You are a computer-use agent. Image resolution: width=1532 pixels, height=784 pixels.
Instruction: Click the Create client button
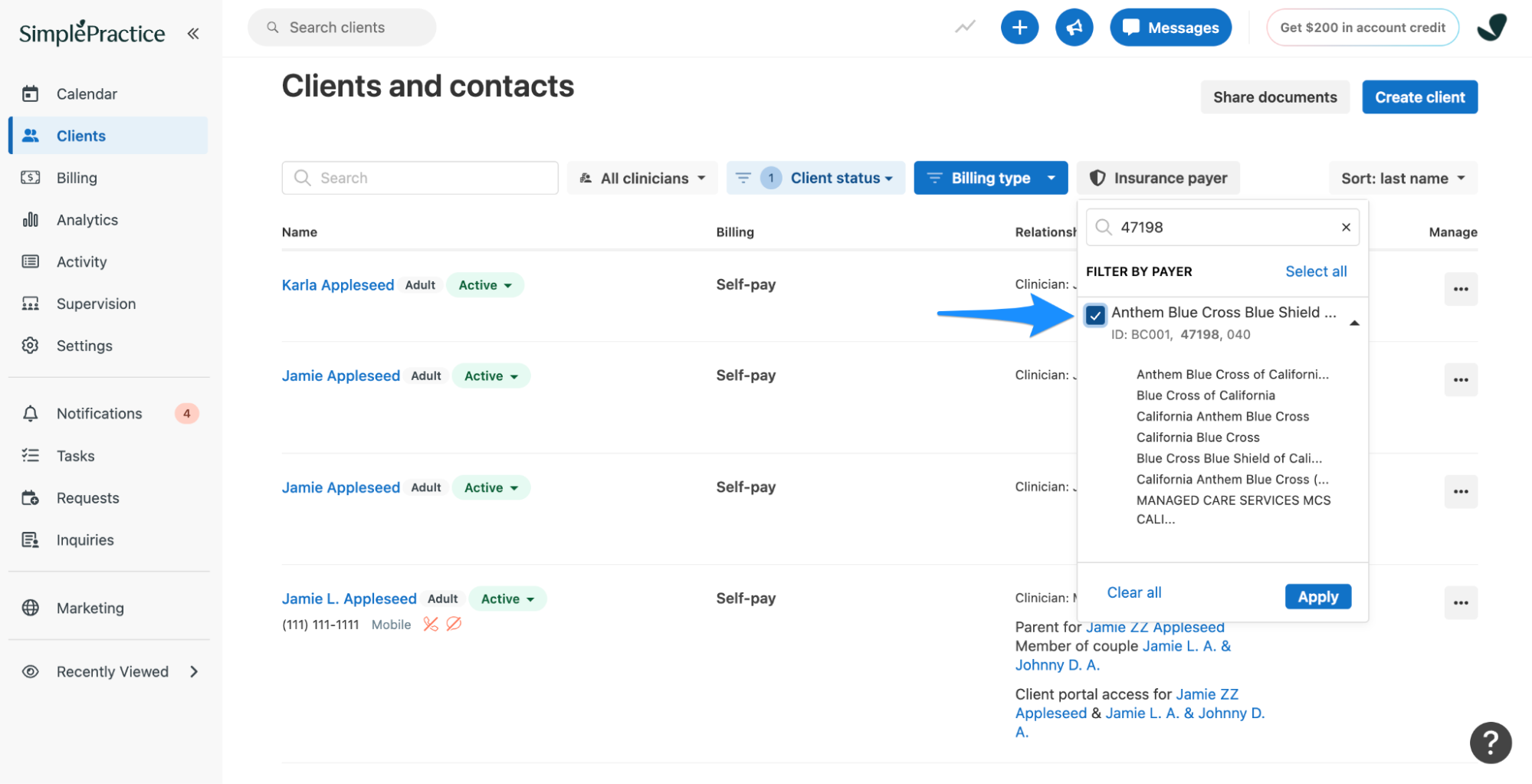[x=1419, y=97]
